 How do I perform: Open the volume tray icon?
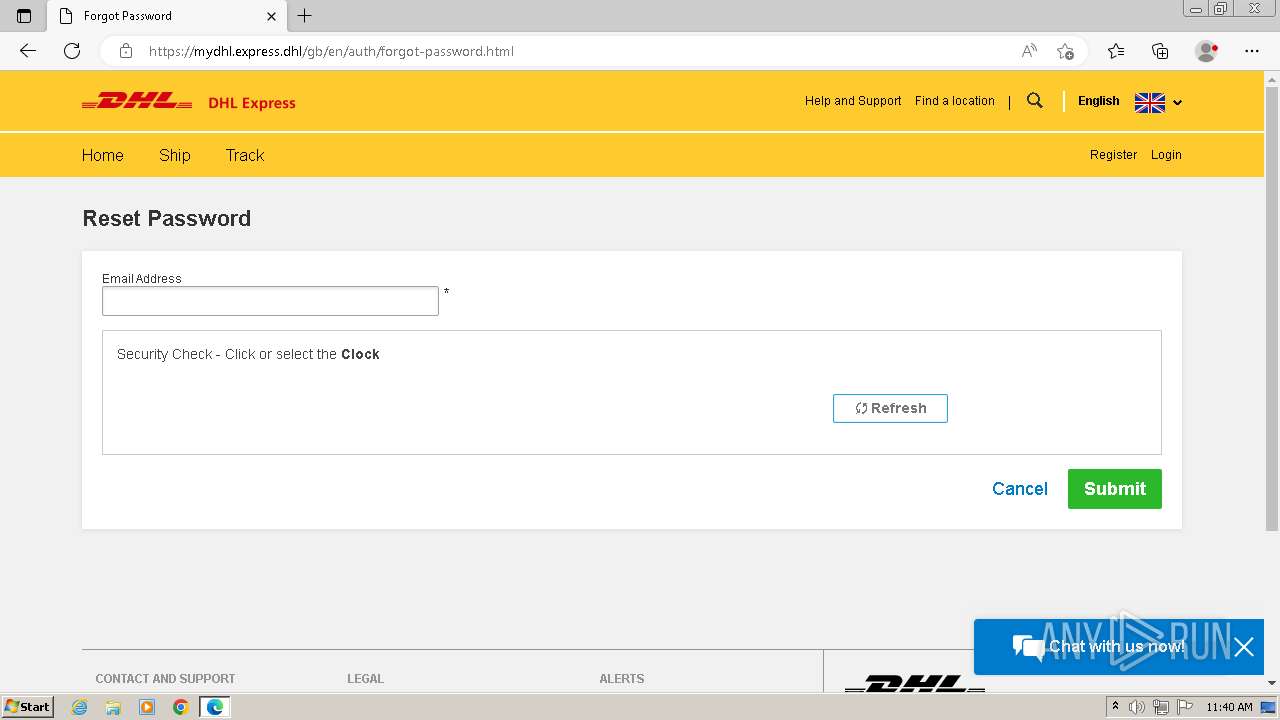(1137, 707)
